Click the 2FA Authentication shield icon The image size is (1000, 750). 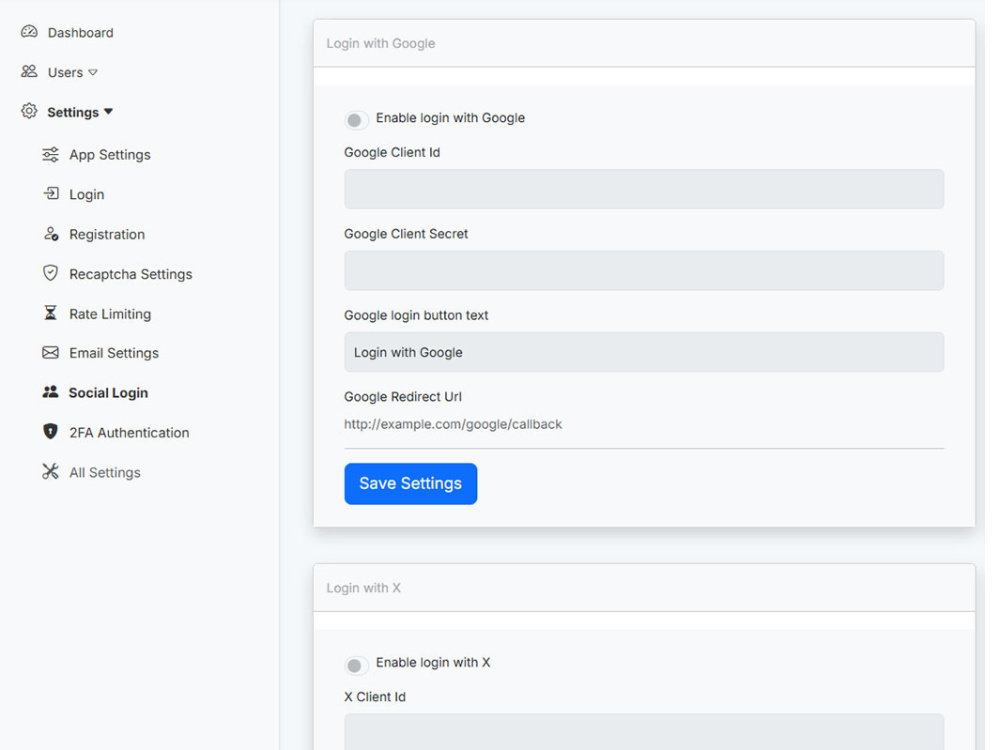coord(50,432)
